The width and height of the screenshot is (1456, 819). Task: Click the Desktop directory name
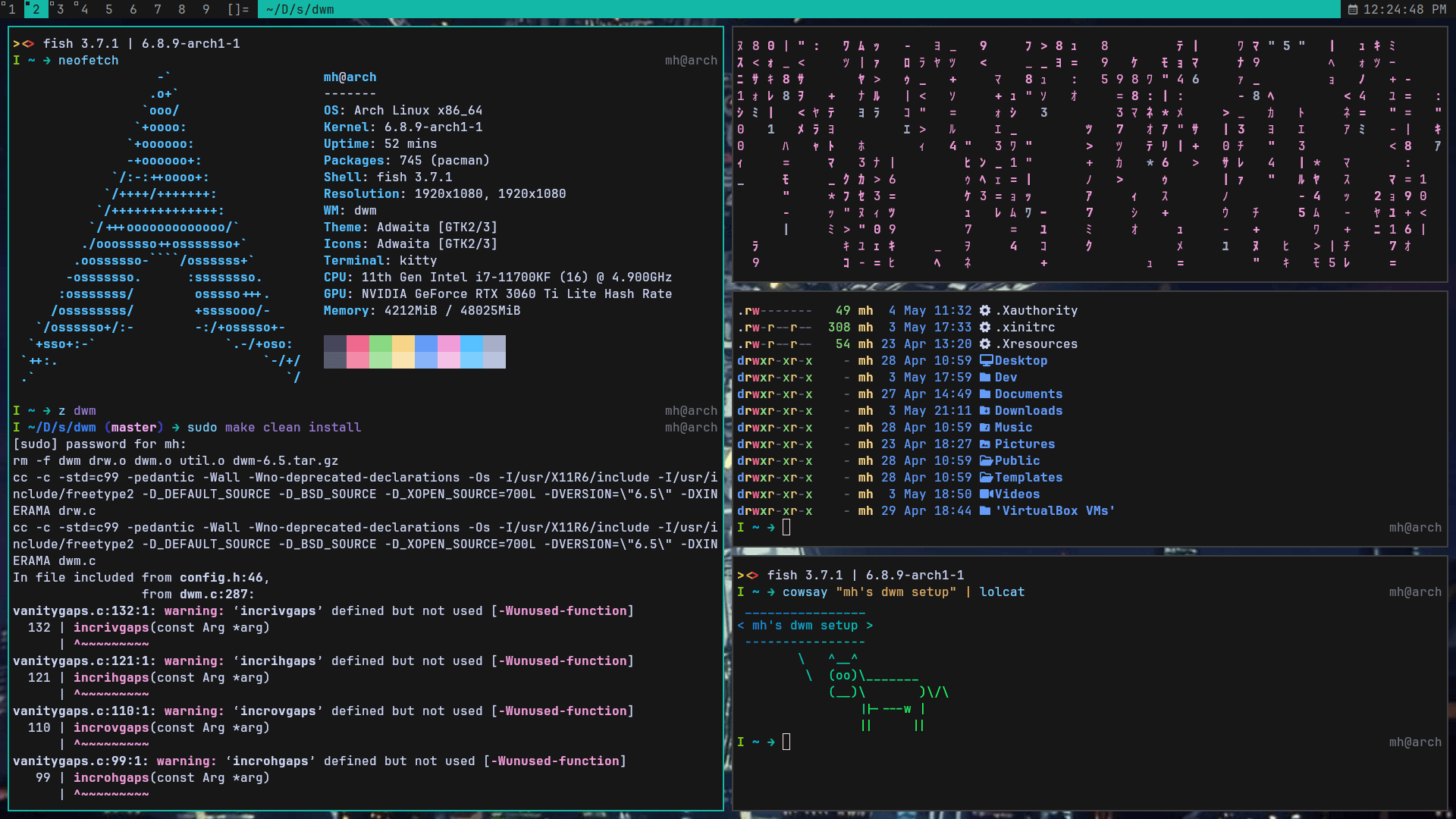[x=1021, y=360]
